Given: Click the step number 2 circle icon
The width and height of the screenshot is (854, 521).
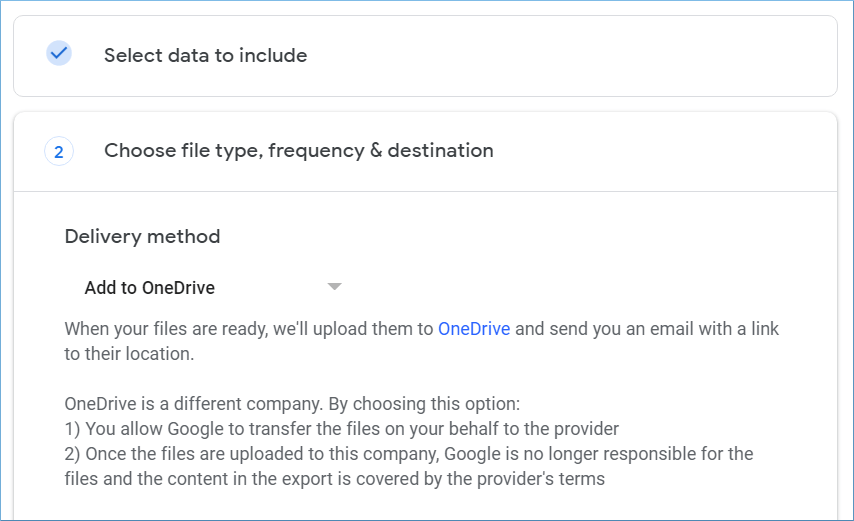Looking at the screenshot, I should [59, 151].
